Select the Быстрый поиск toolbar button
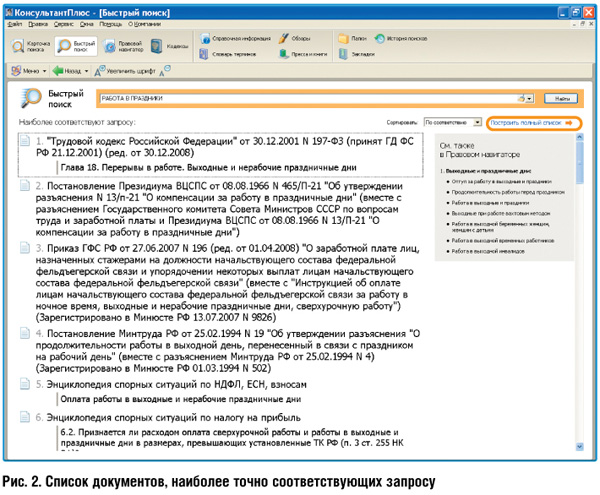The width and height of the screenshot is (600, 495). point(76,46)
